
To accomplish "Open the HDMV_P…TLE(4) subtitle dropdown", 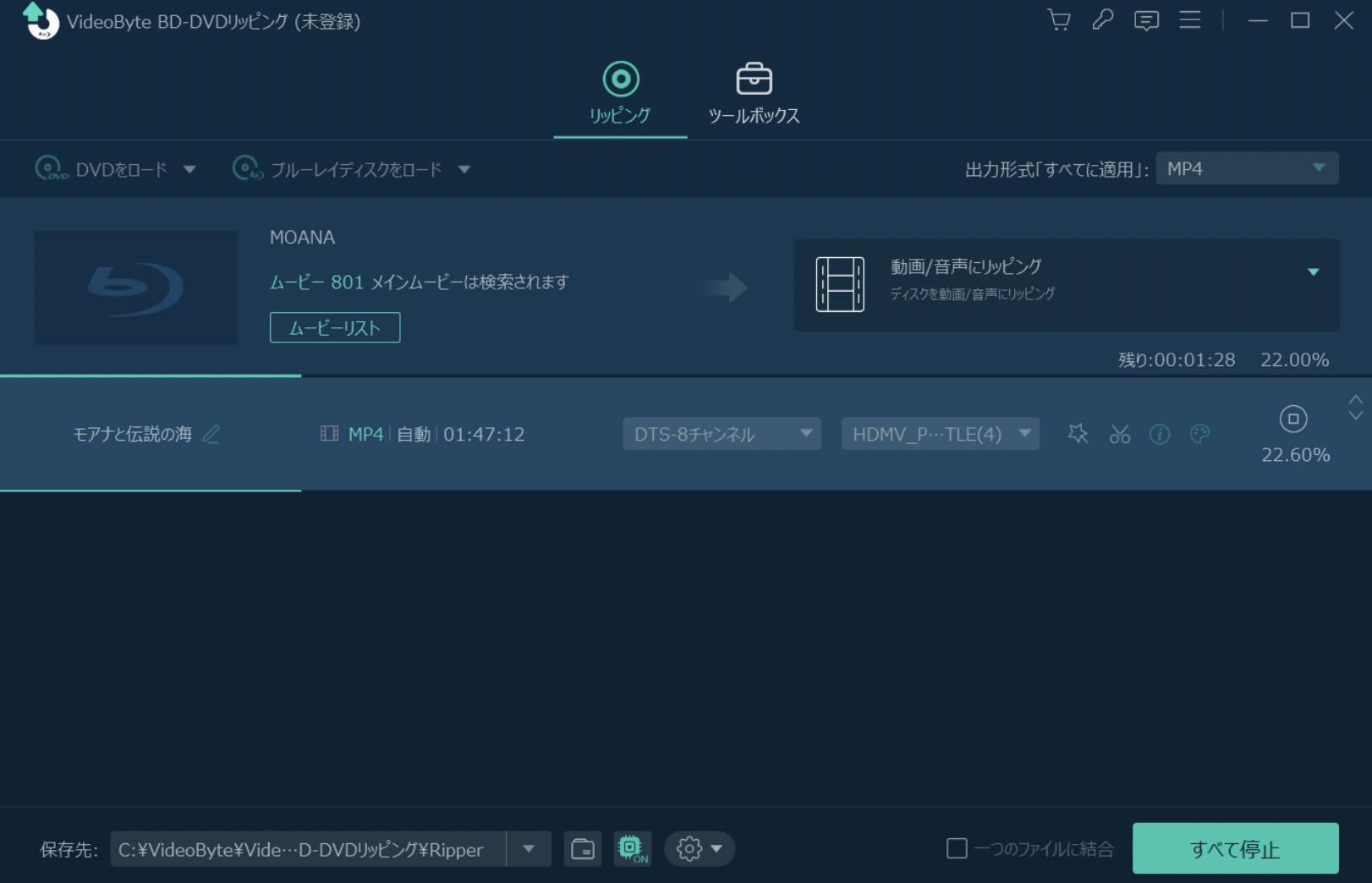I will 940,434.
